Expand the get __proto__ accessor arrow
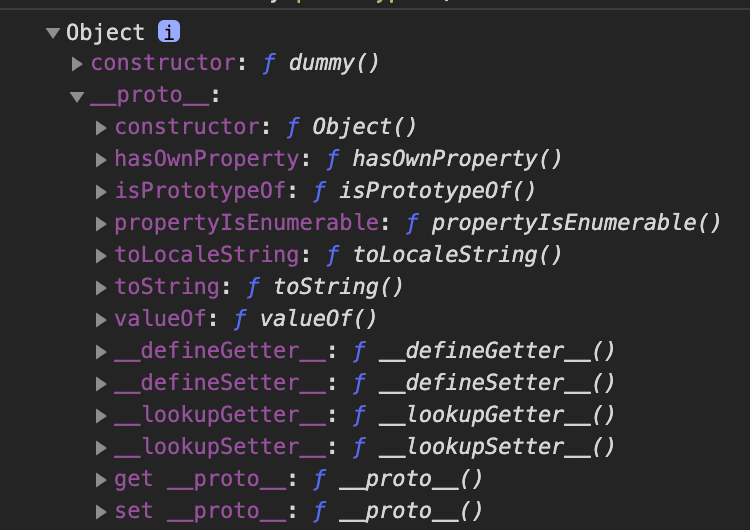The width and height of the screenshot is (750, 530). [x=101, y=480]
